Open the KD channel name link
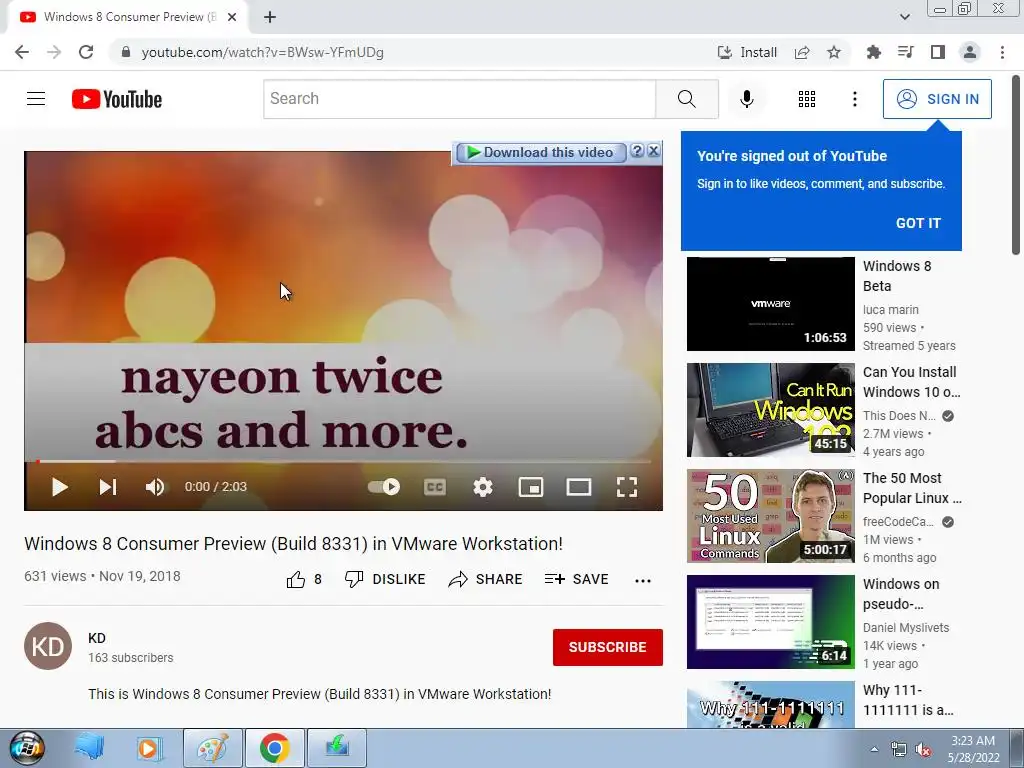 point(97,638)
